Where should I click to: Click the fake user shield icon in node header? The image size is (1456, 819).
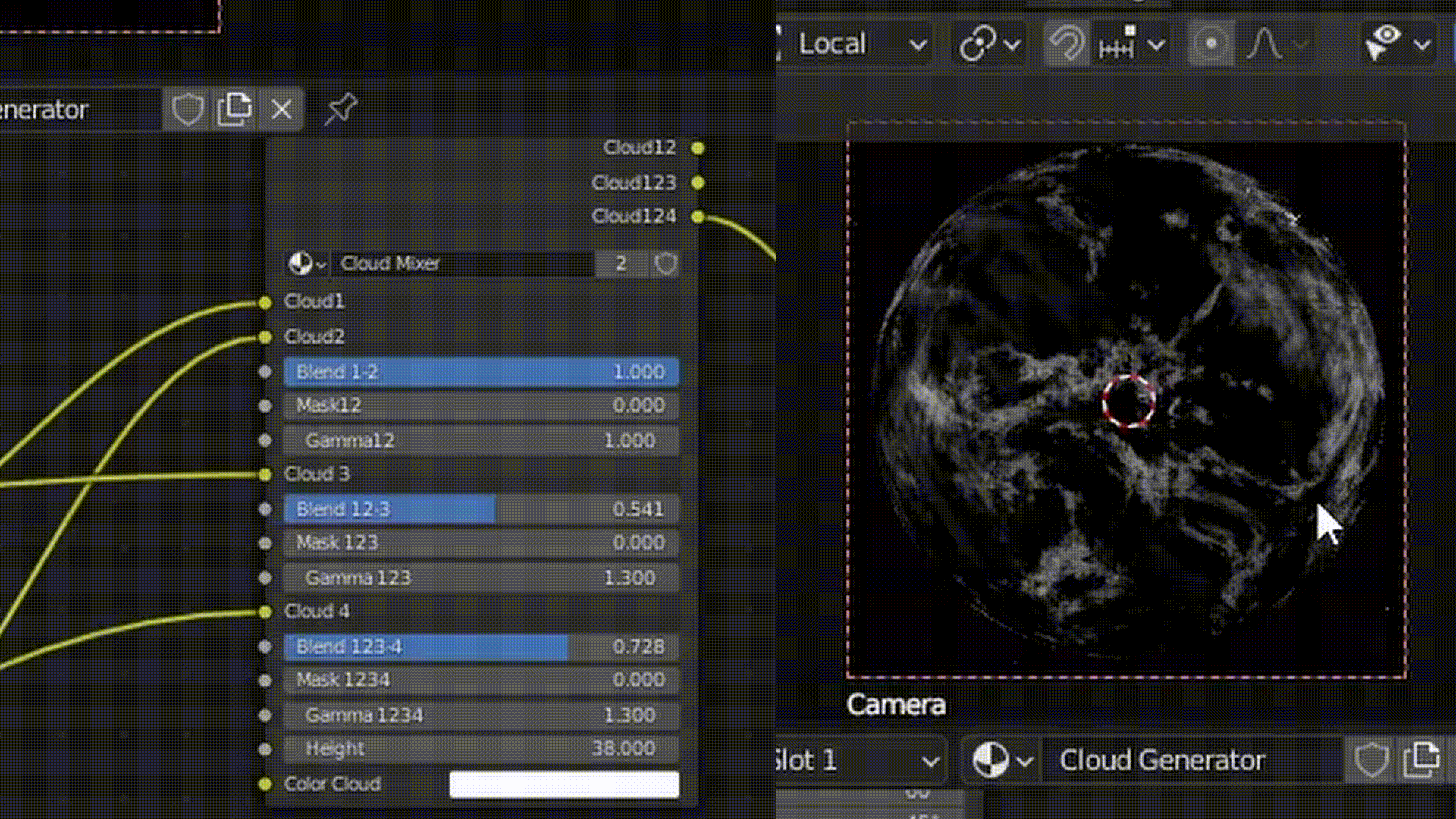click(x=187, y=110)
